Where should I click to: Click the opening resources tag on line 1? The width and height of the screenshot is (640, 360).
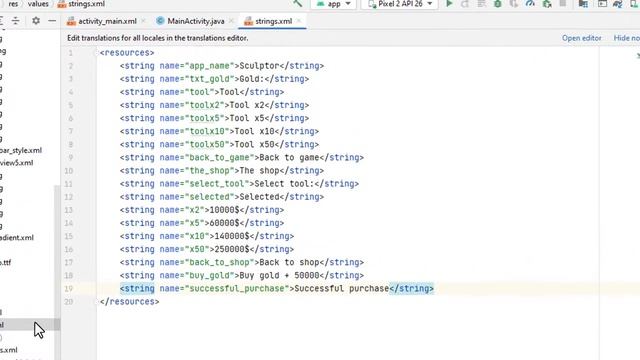(x=127, y=53)
